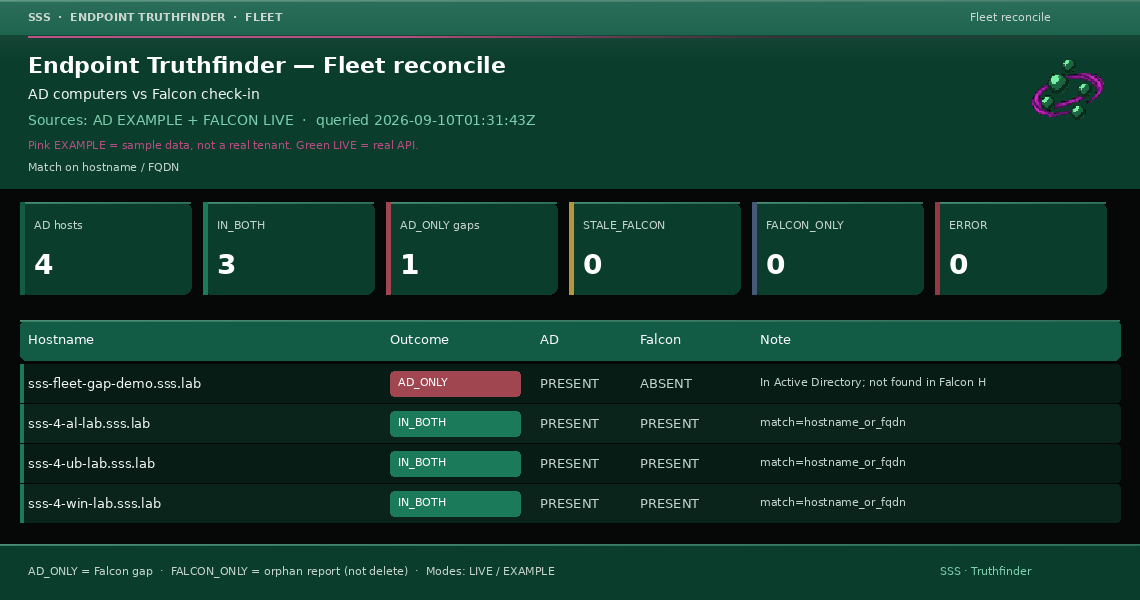Click the pink EXAMPLE sample data notice
The height and width of the screenshot is (600, 1140).
point(222,145)
